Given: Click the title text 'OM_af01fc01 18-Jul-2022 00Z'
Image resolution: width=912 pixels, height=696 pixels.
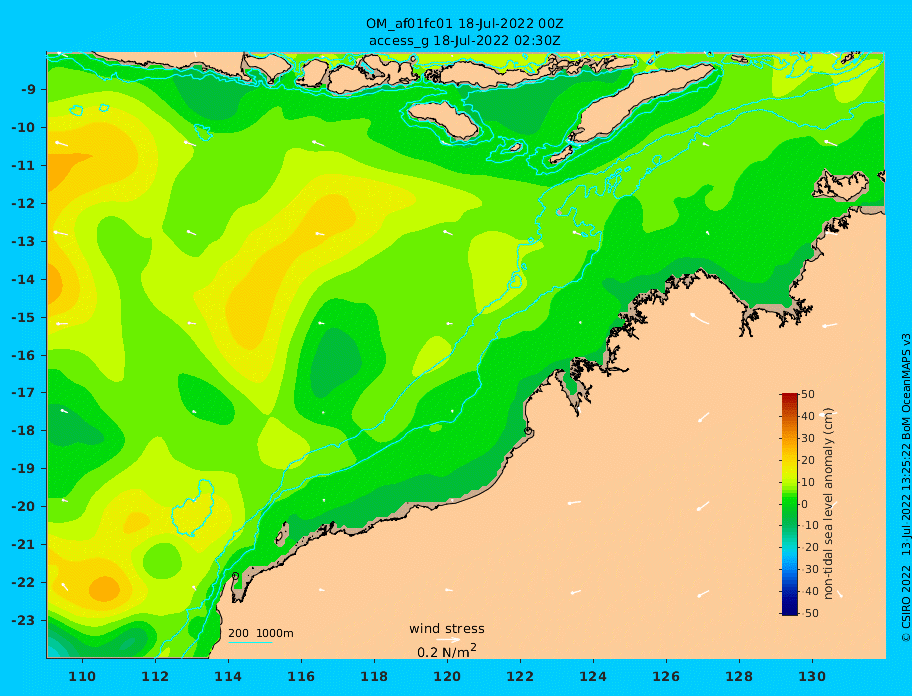Looking at the screenshot, I should [464, 24].
